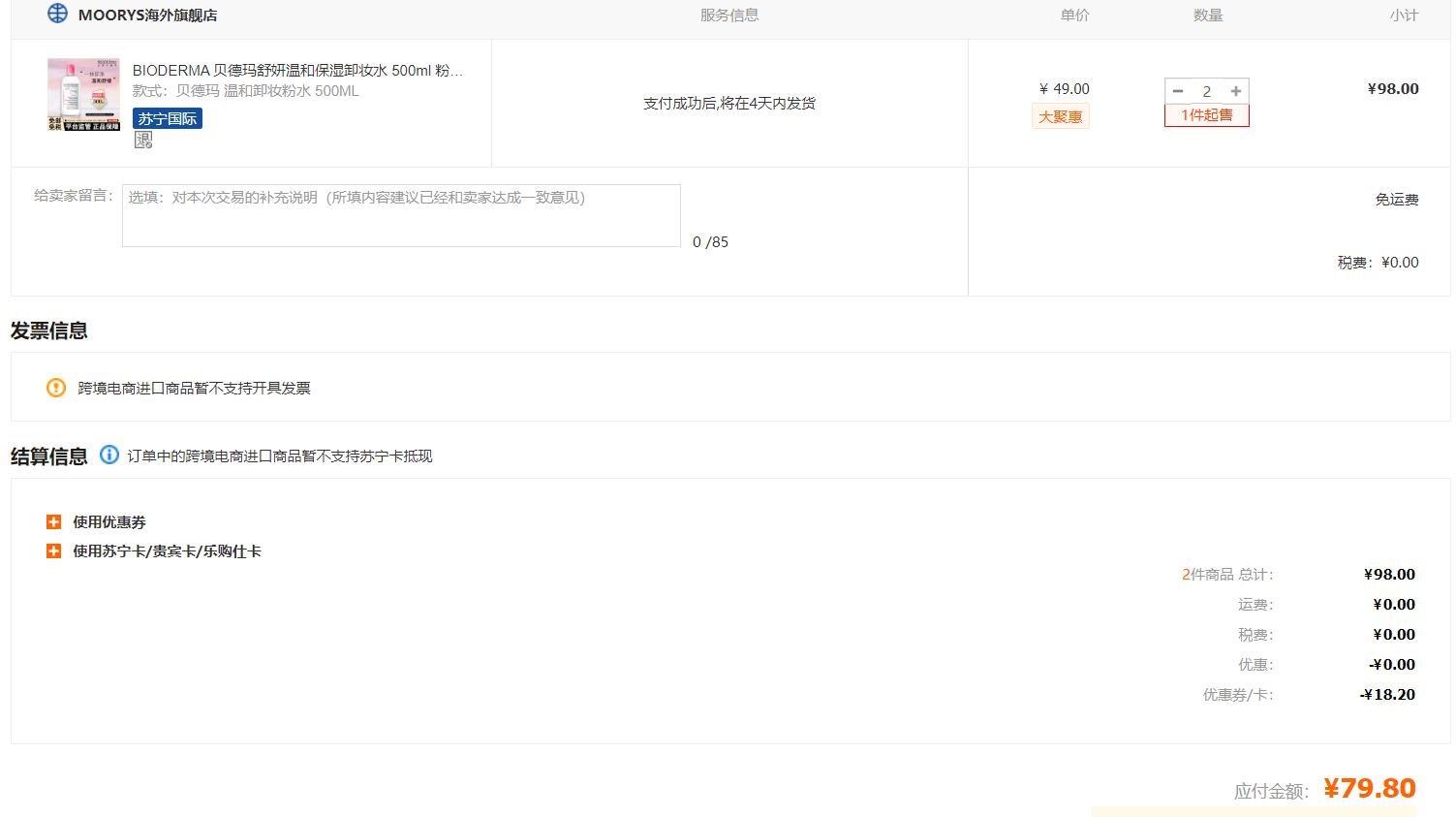Click the blue info icon beside 结算信息
Viewport: 1456px width, 817px height.
coord(109,455)
